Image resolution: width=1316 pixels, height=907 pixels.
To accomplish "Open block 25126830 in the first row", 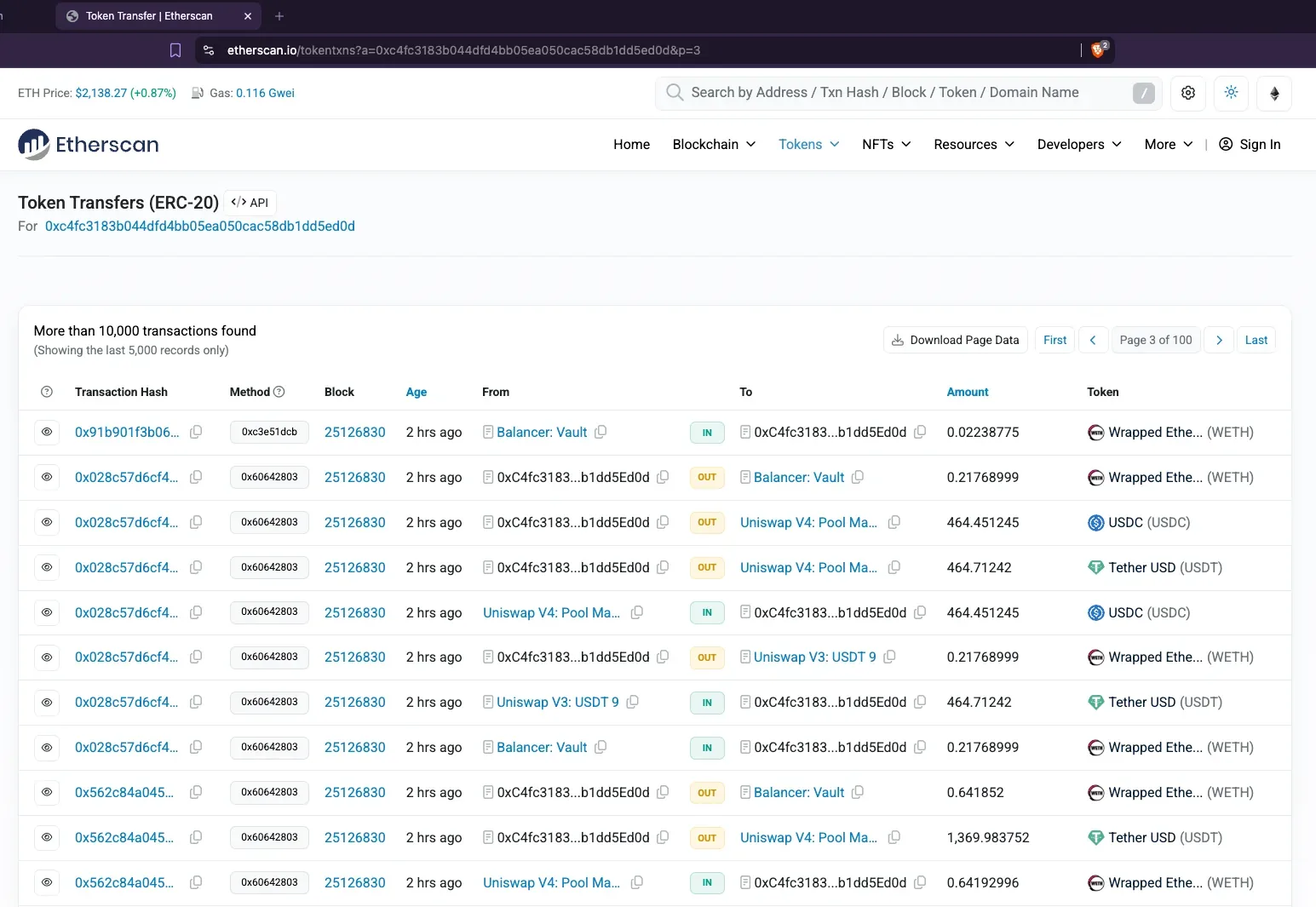I will click(x=354, y=433).
